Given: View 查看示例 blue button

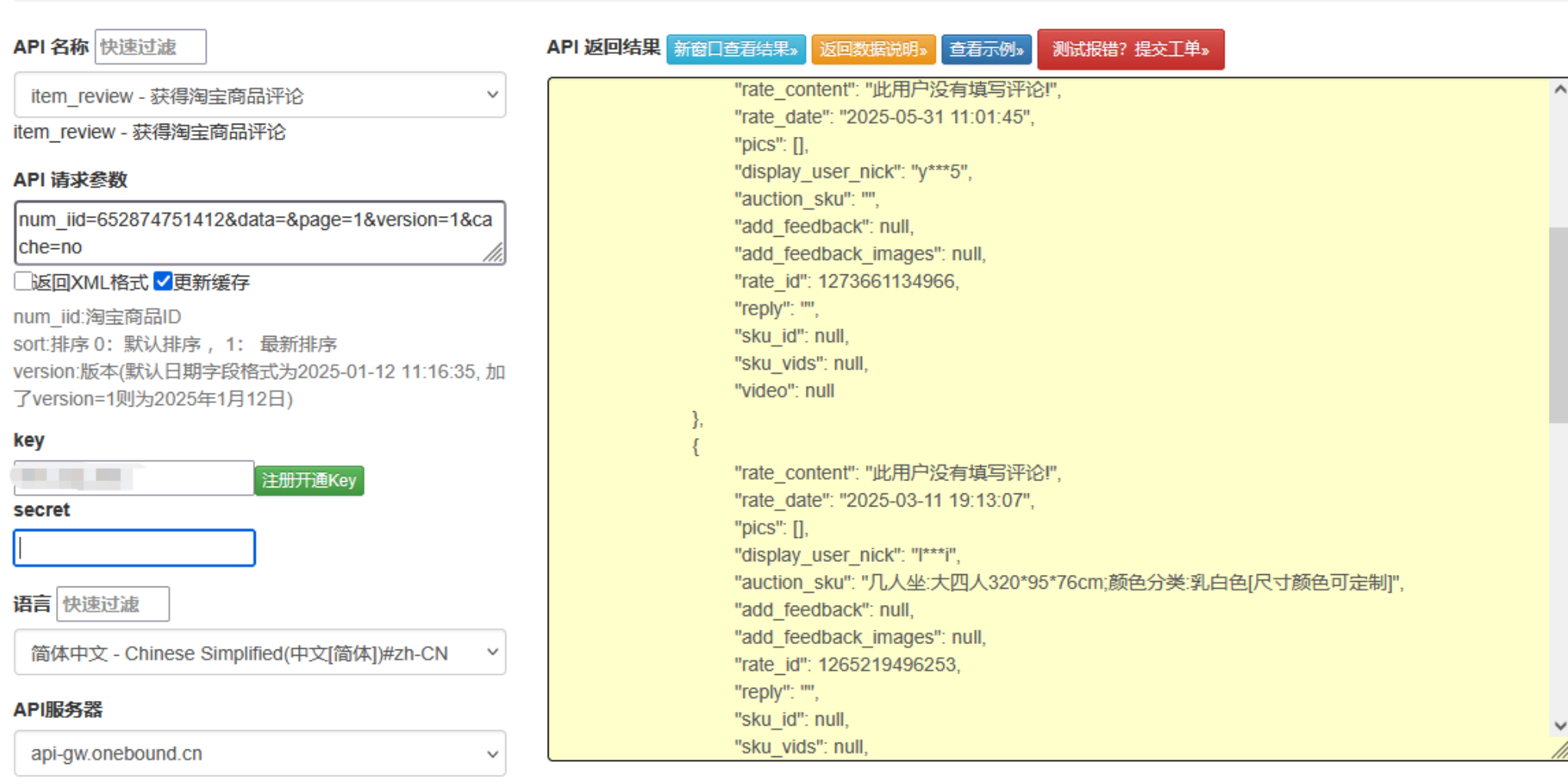Looking at the screenshot, I should point(986,50).
